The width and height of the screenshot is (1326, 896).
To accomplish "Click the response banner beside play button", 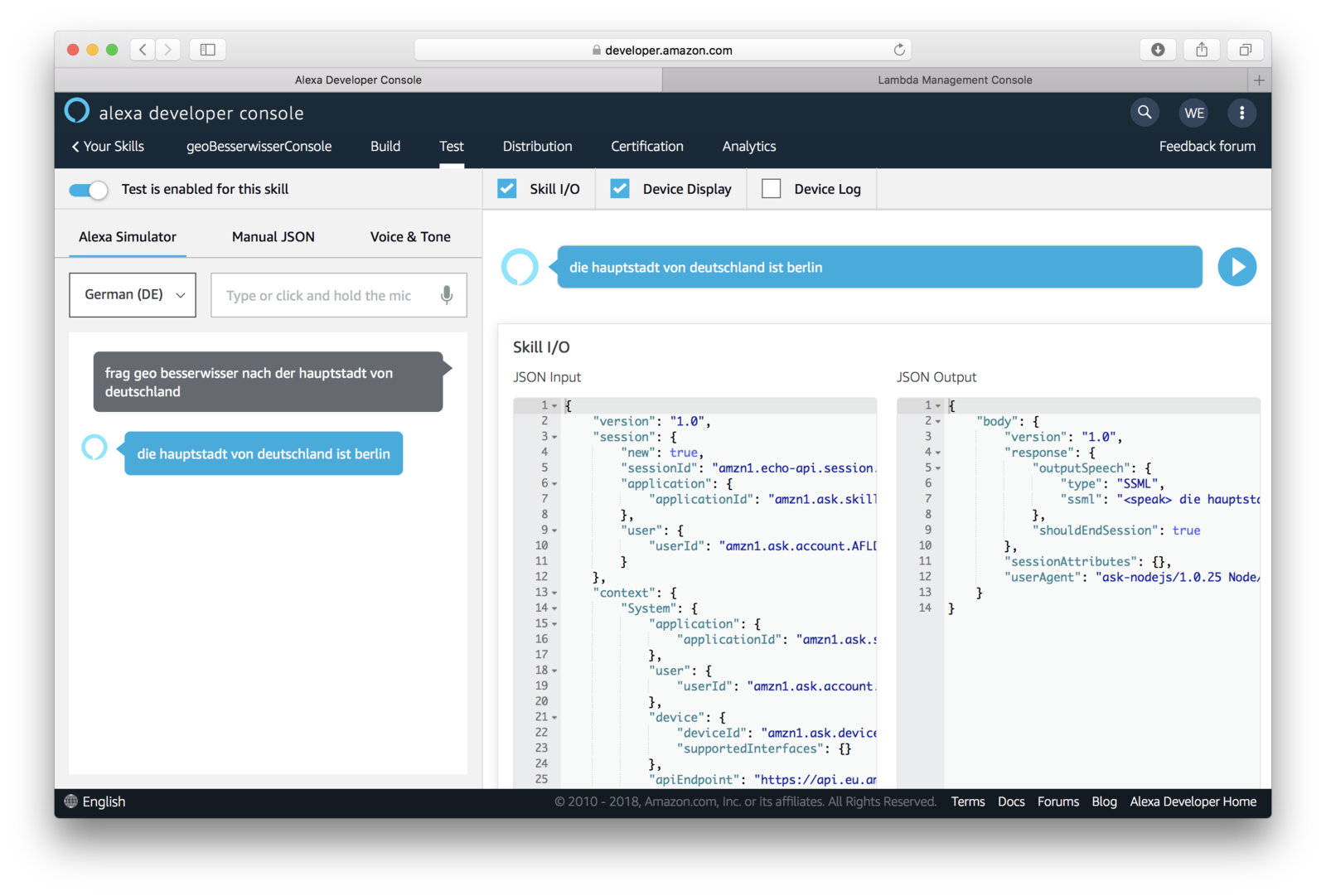I will click(x=879, y=267).
